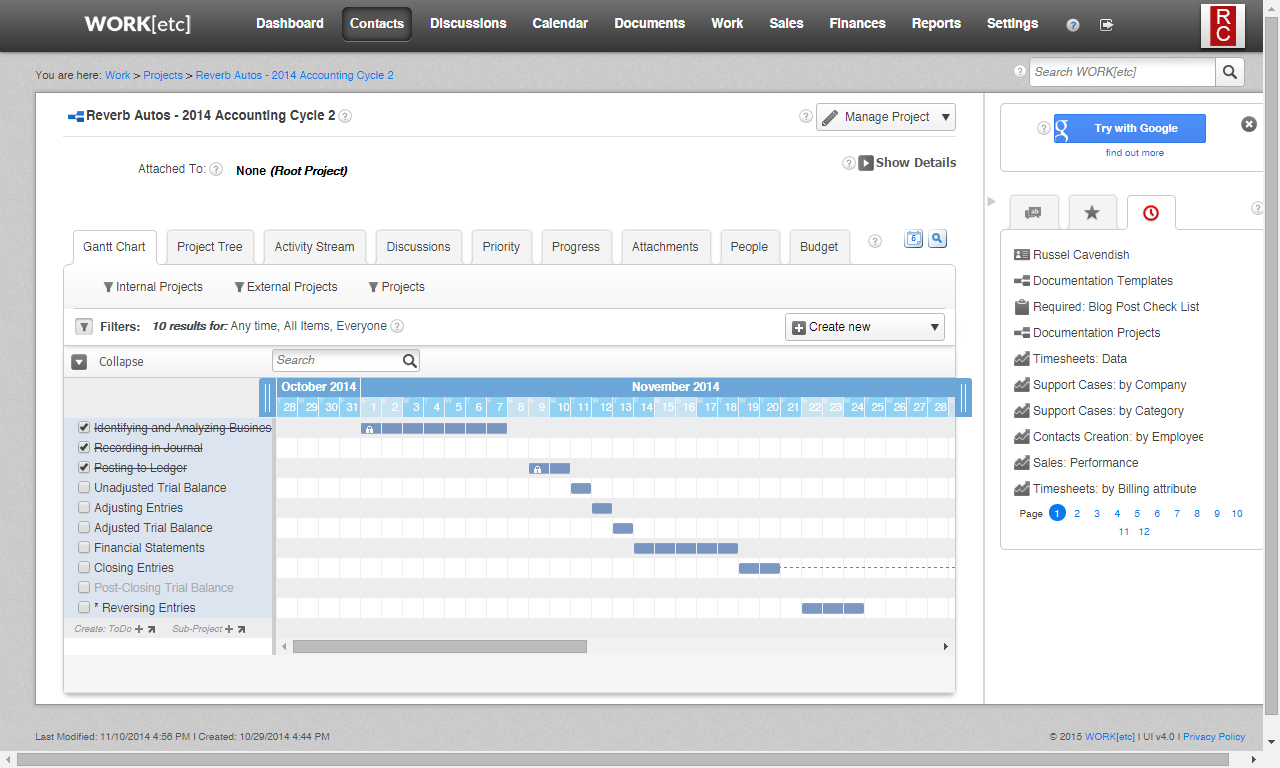This screenshot has height=768, width=1280.
Task: Click the logout icon in top bar
Action: pos(1106,25)
